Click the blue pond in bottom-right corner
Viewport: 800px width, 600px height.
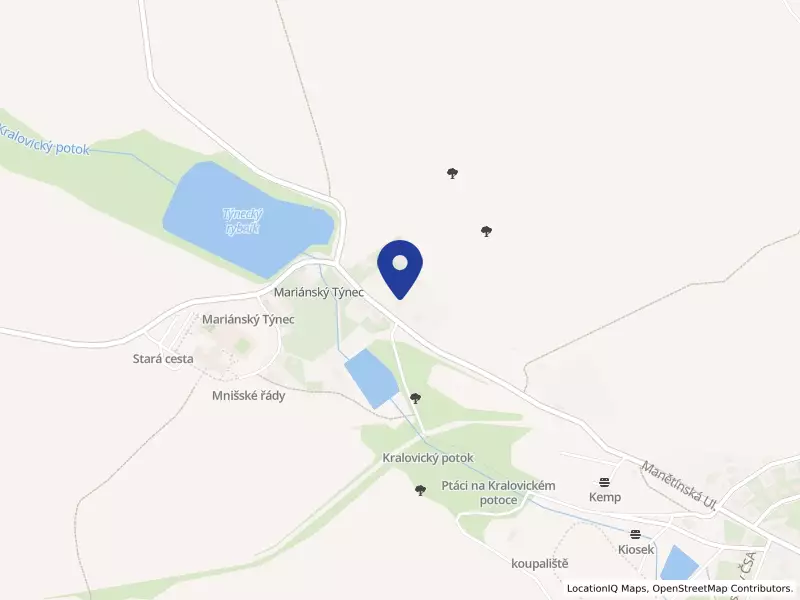pos(679,563)
